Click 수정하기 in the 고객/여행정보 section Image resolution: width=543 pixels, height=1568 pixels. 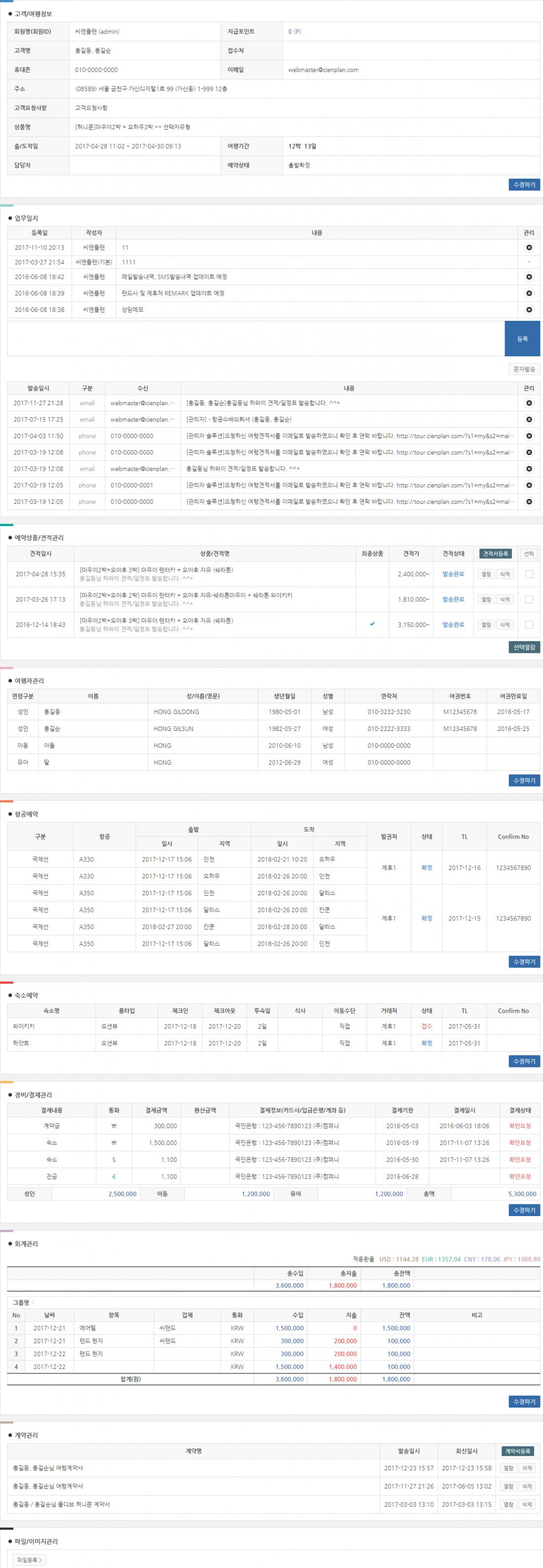524,185
